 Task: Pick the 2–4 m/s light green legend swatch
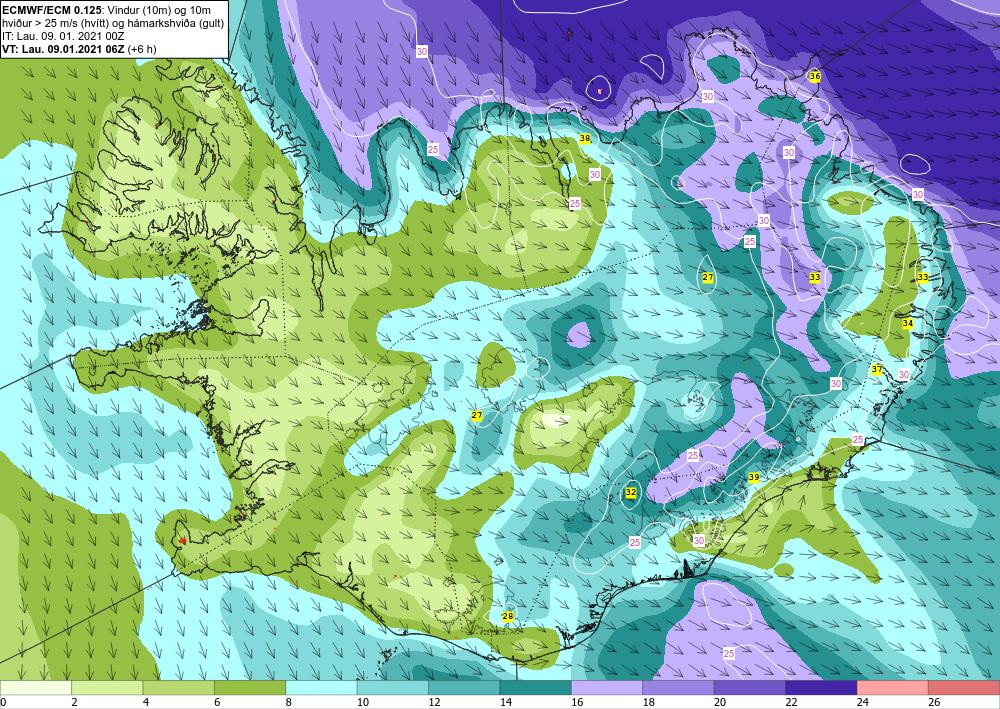pyautogui.click(x=107, y=687)
